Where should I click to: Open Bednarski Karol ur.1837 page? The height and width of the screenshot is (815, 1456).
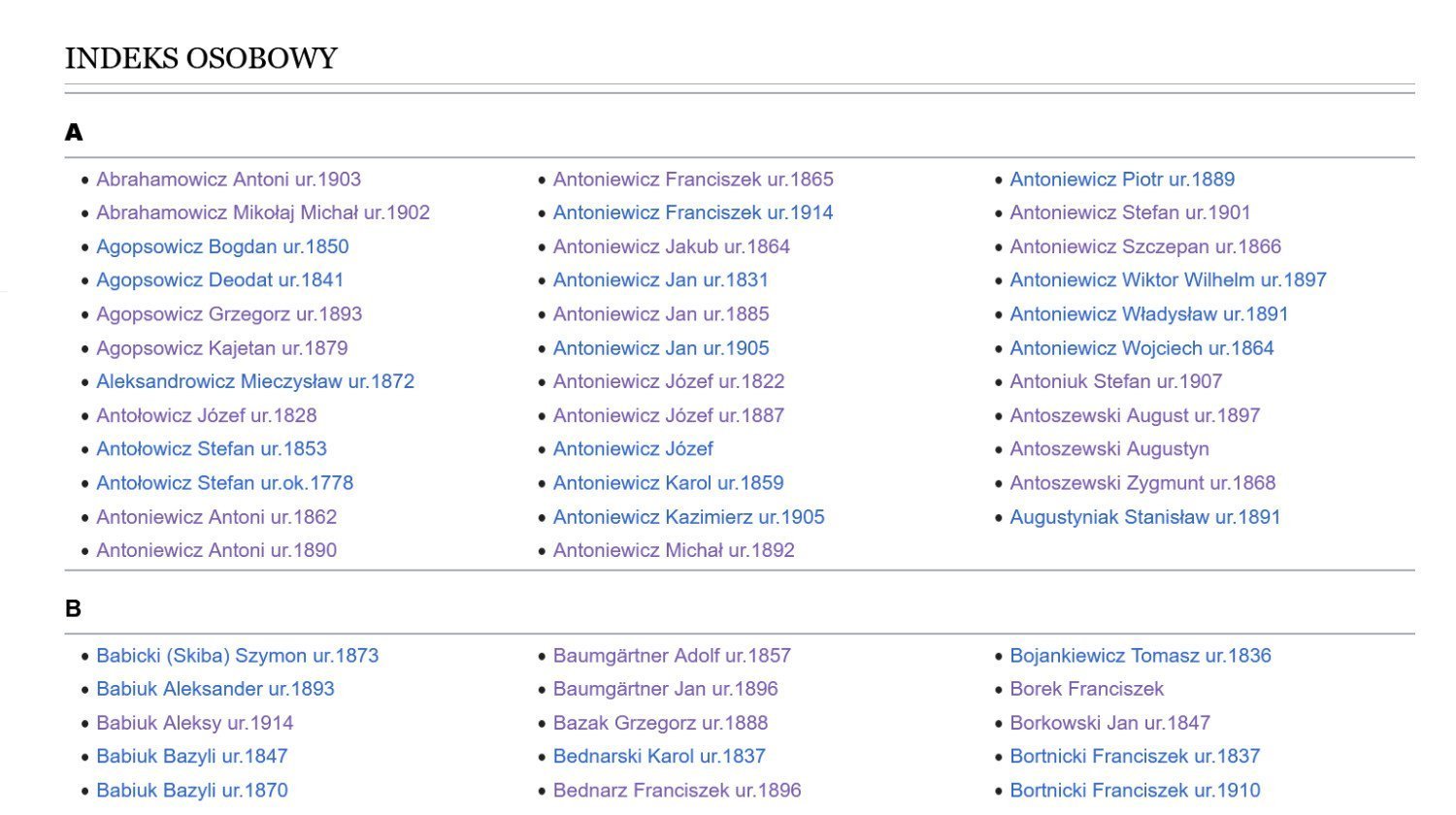click(x=659, y=756)
